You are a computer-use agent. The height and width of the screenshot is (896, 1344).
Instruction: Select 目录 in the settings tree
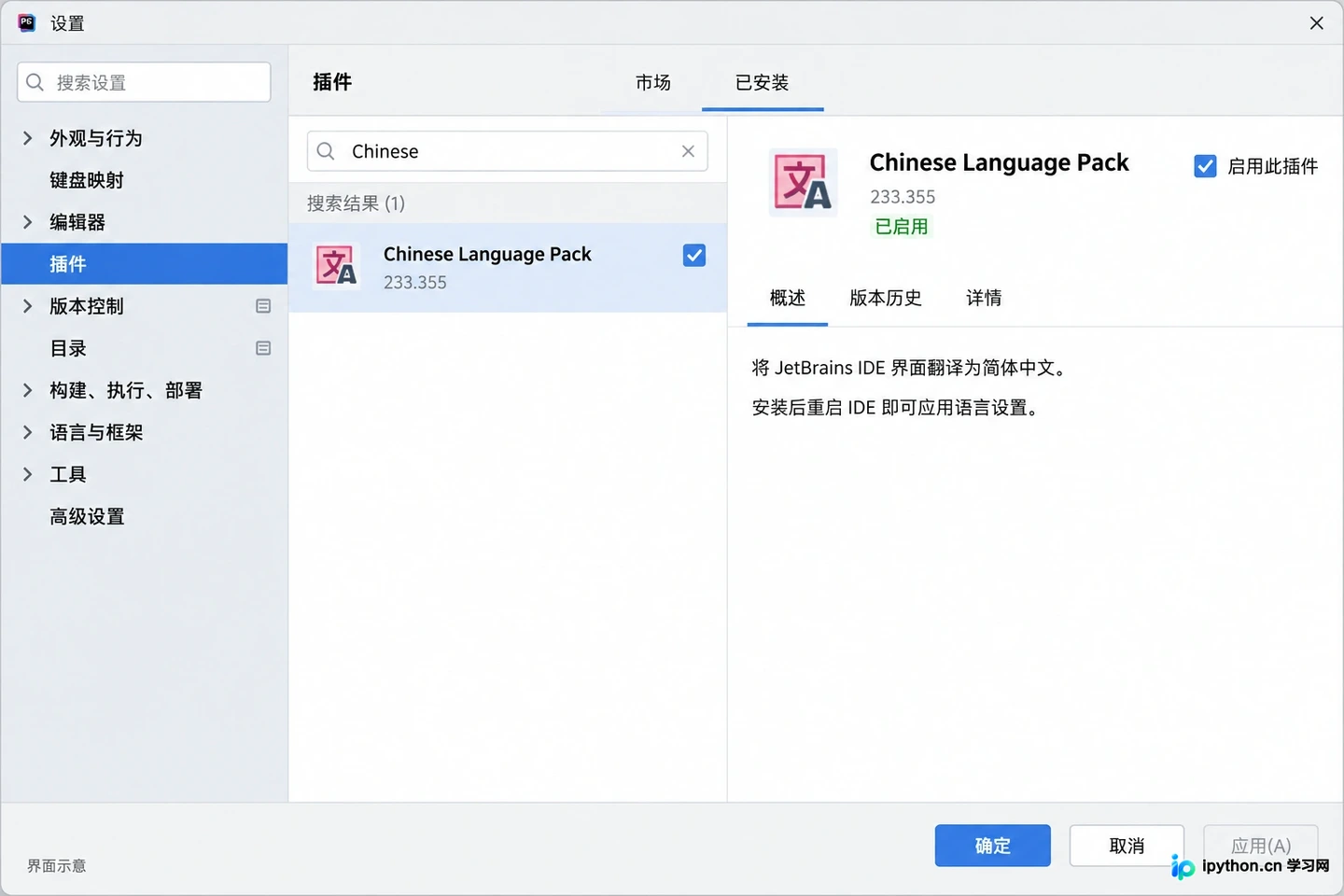pyautogui.click(x=68, y=348)
